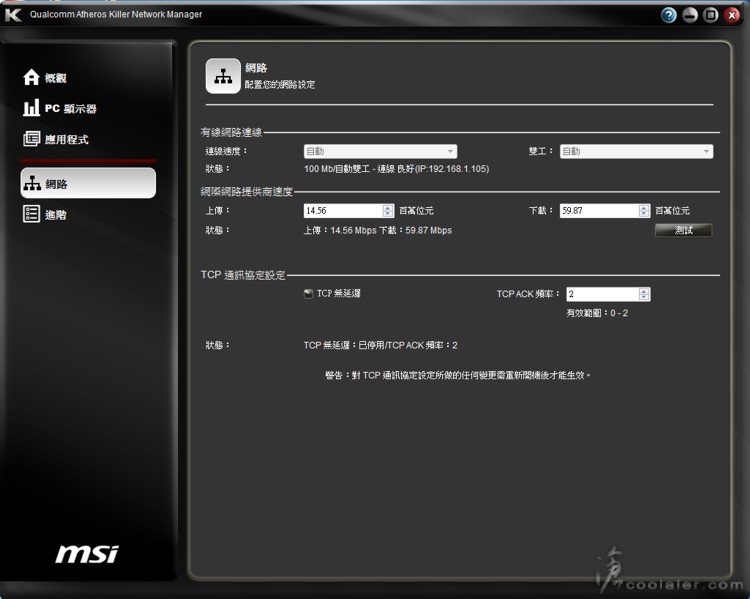Viewport: 750px width, 599px height.
Task: Click the status text 100 Mb/自動雙工
Action: click(397, 169)
